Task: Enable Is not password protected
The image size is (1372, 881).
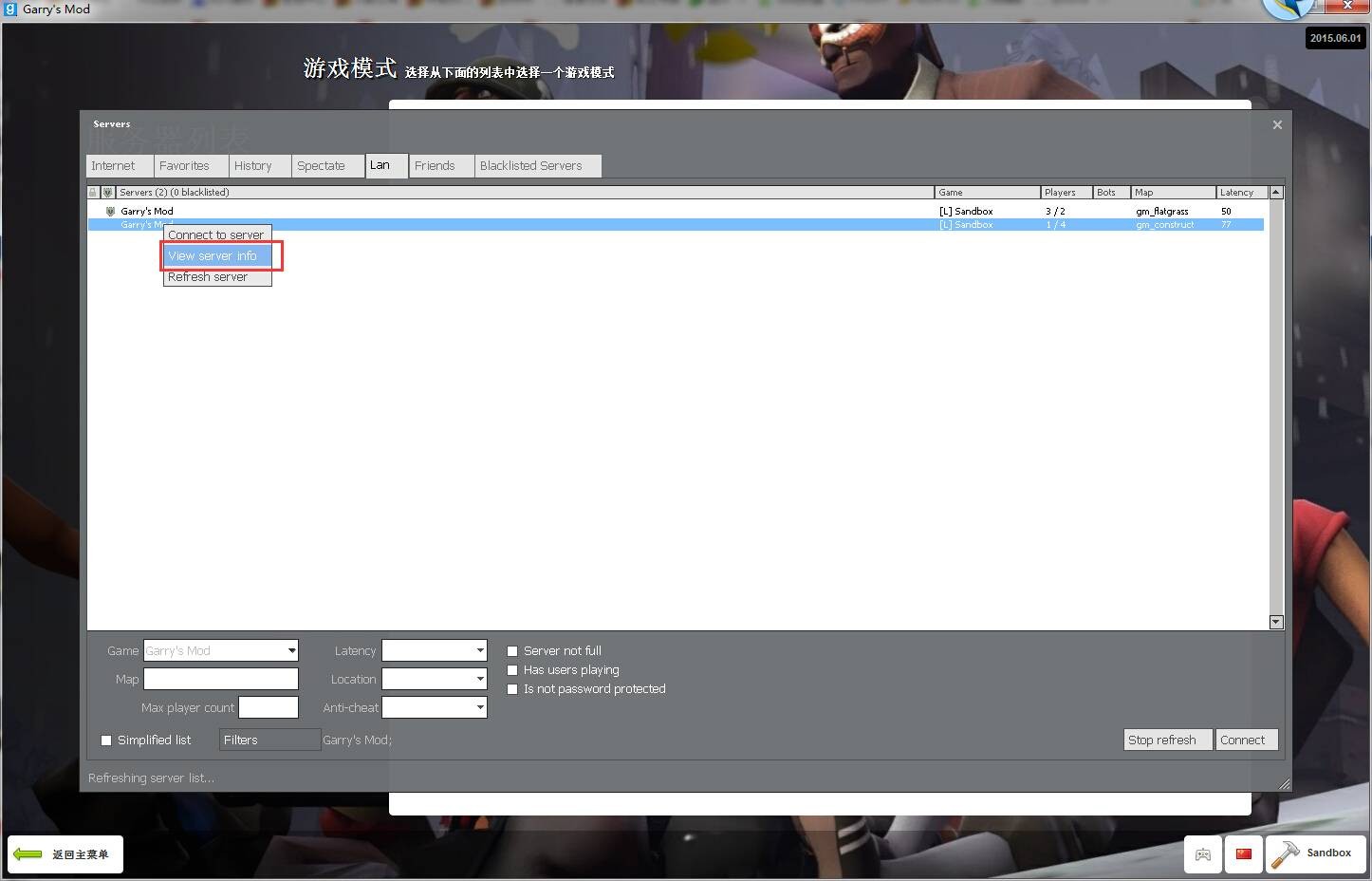Action: [512, 688]
